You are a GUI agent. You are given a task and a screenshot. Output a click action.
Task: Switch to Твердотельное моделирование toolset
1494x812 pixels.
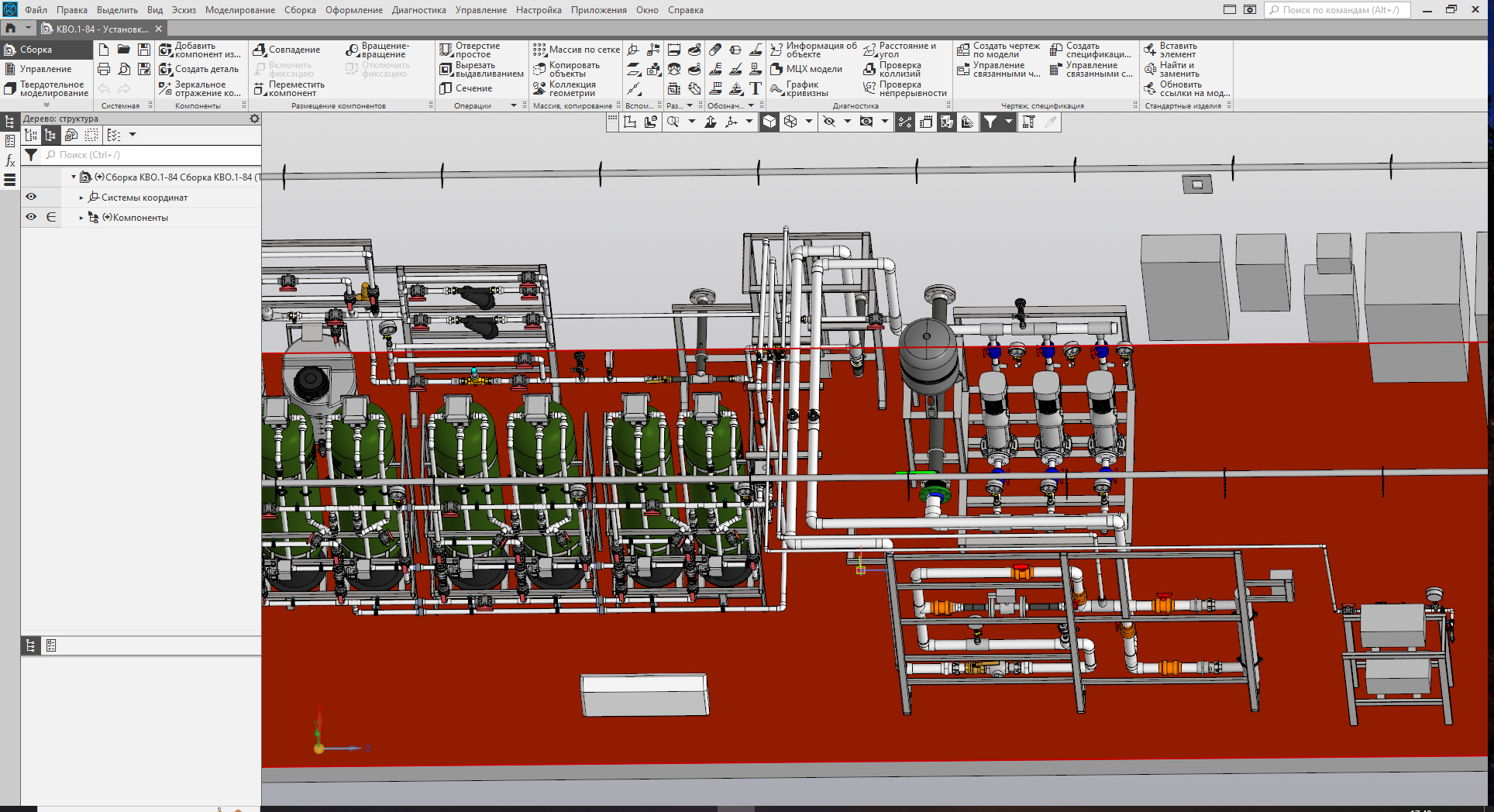coord(46,89)
